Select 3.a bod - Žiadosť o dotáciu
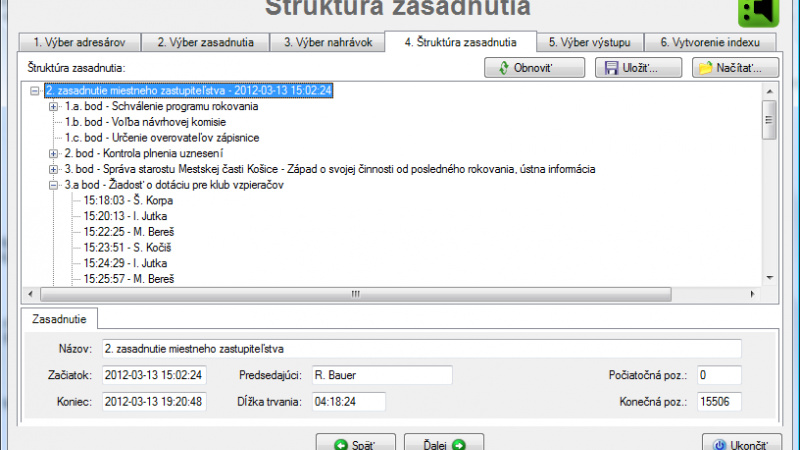Viewport: 800px width, 450px height. click(174, 185)
